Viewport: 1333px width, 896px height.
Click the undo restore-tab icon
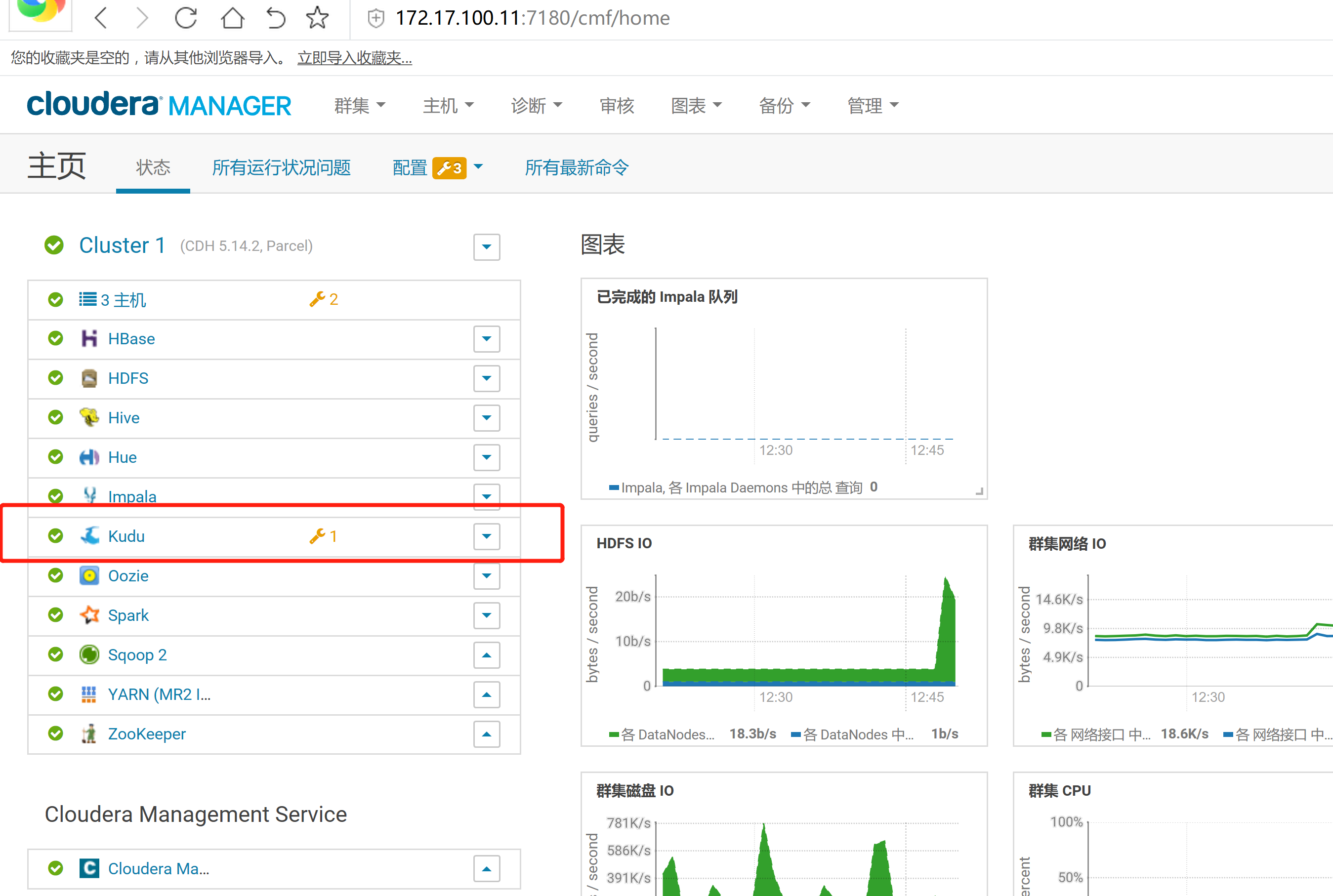(x=276, y=18)
